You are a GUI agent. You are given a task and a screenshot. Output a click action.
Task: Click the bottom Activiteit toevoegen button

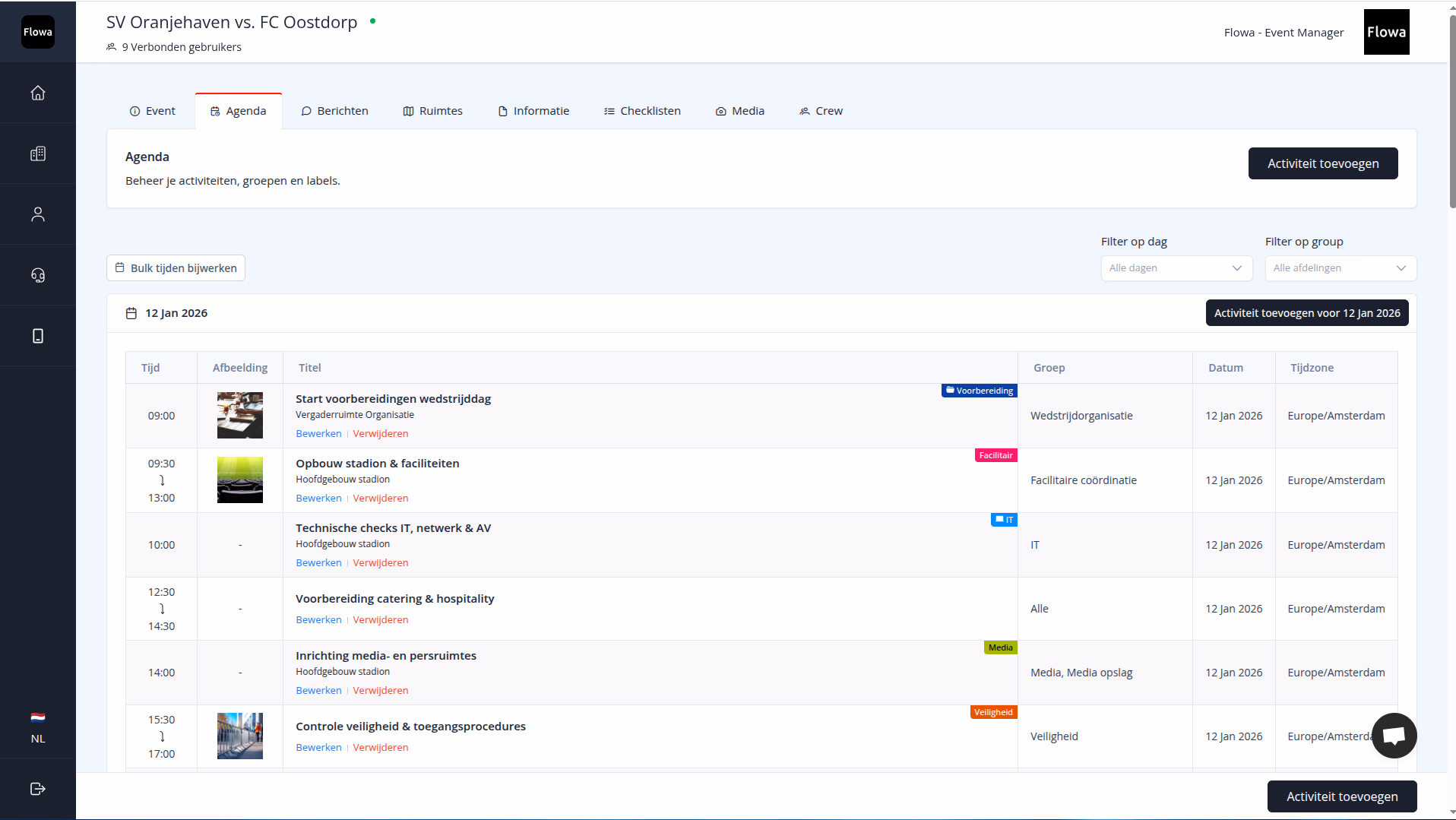tap(1342, 796)
